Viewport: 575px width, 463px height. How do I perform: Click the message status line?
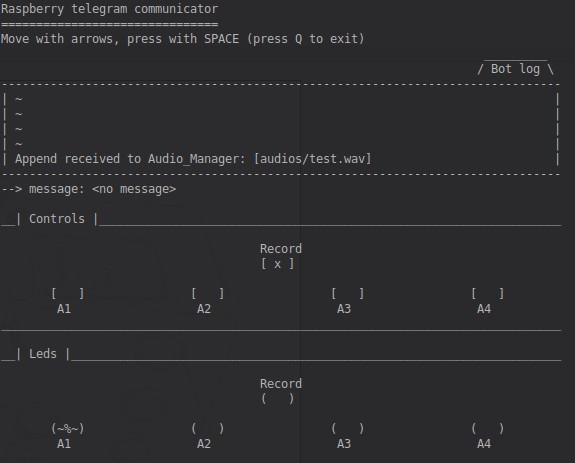(89, 189)
